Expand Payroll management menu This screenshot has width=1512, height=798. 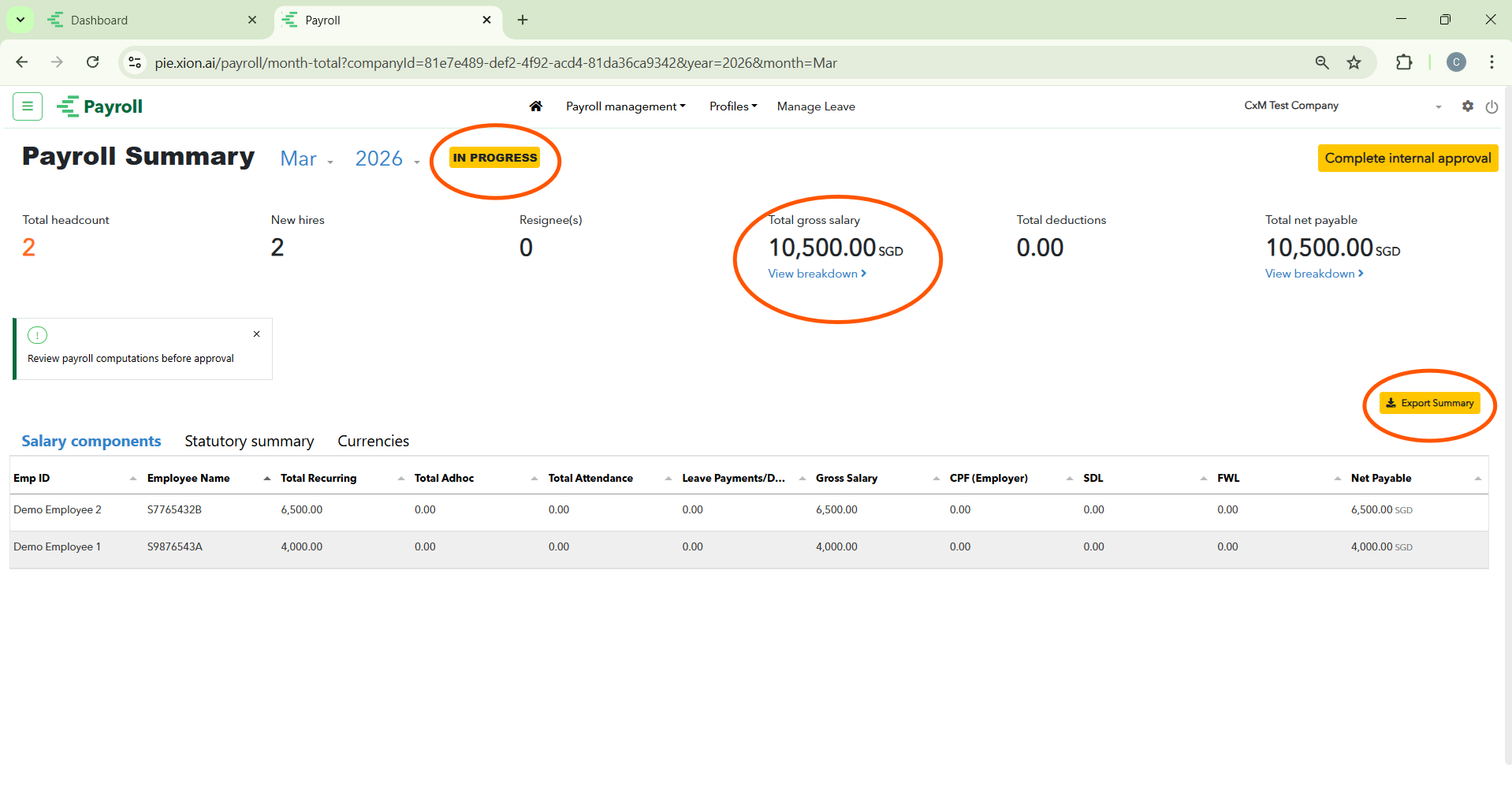(x=625, y=106)
